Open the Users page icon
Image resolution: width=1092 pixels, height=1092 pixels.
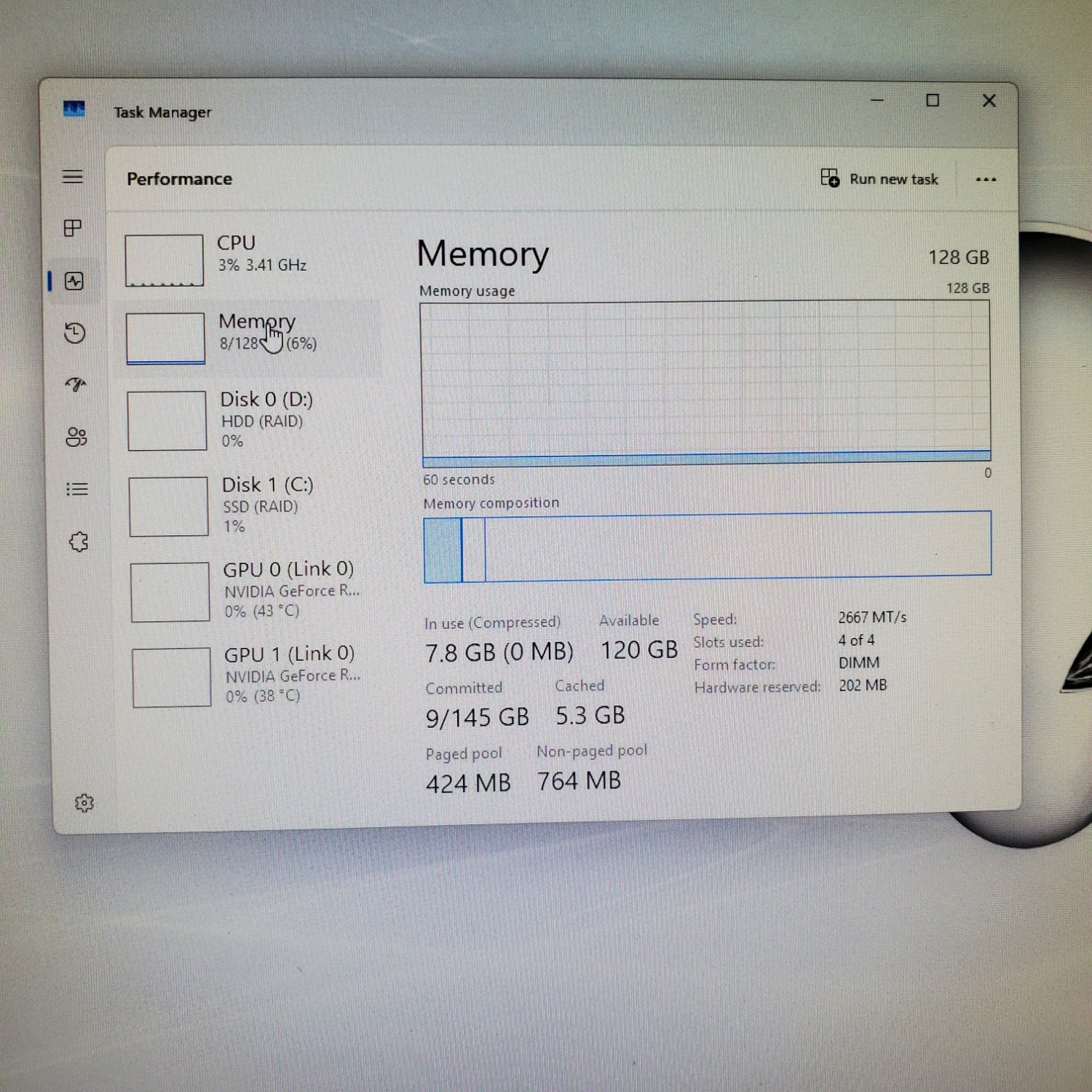coord(76,437)
